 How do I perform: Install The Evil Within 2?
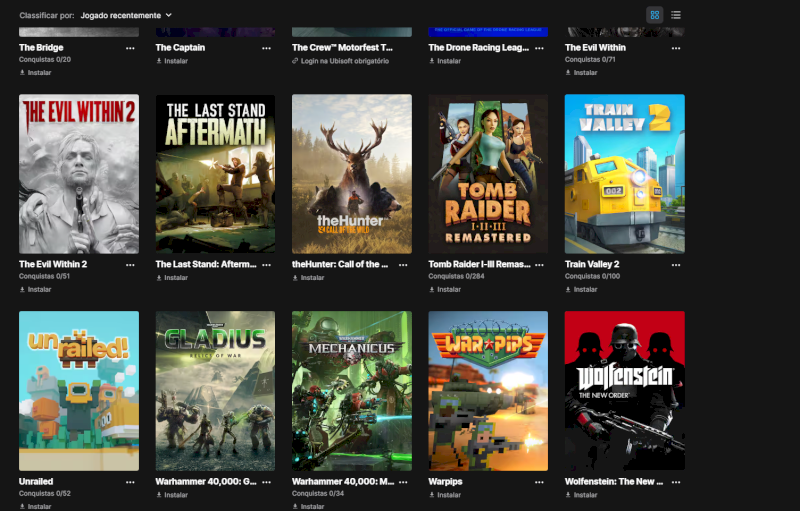pos(35,289)
